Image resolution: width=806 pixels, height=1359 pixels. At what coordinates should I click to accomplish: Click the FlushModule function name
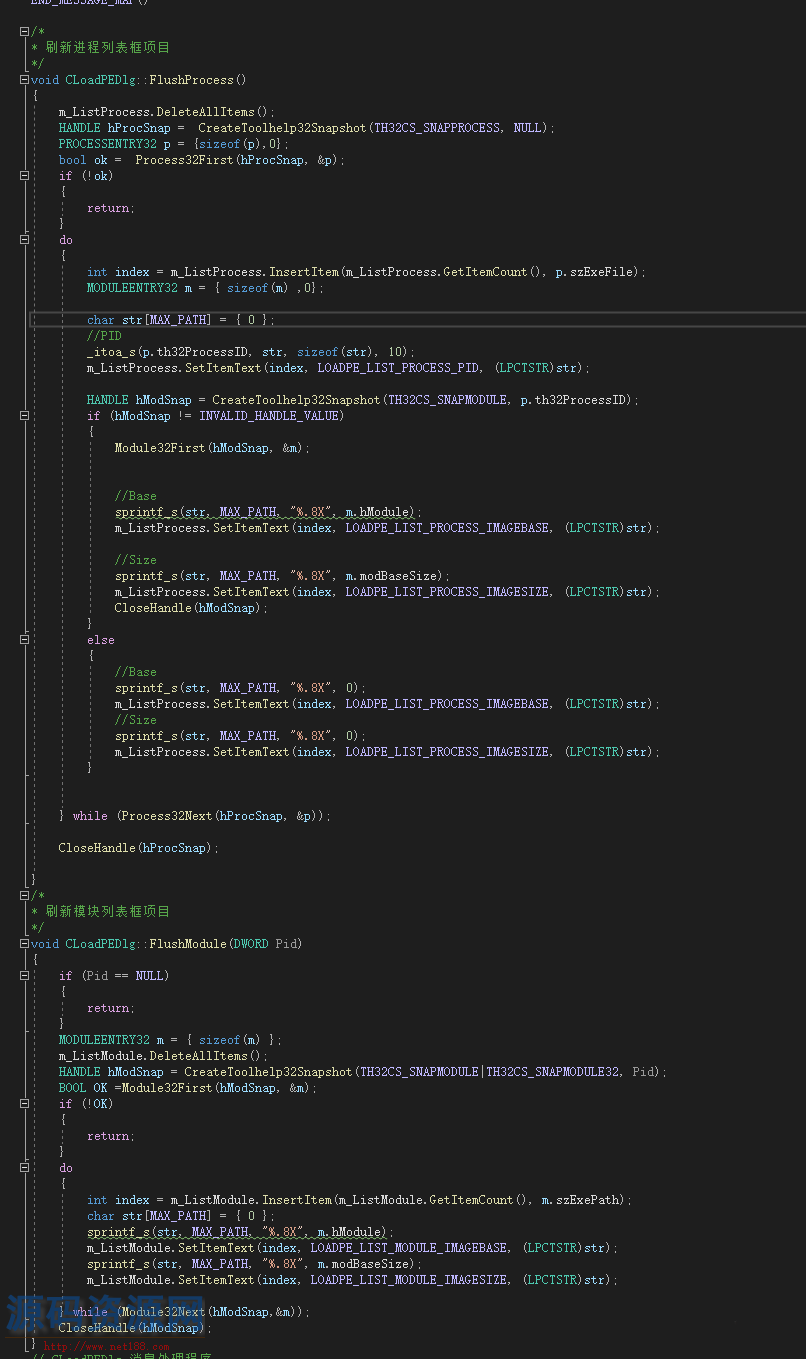click(x=187, y=944)
